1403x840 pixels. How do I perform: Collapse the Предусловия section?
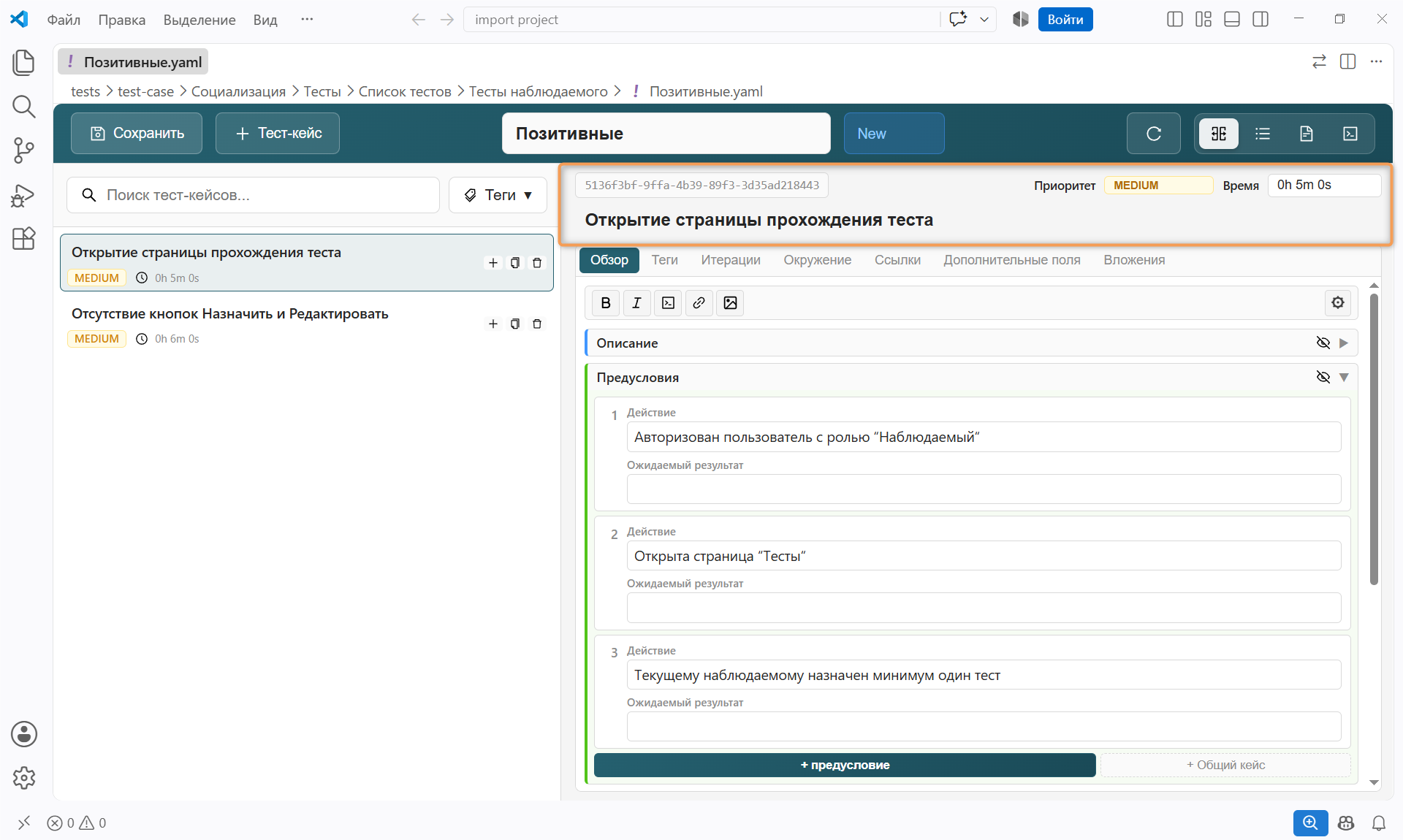coord(1344,378)
